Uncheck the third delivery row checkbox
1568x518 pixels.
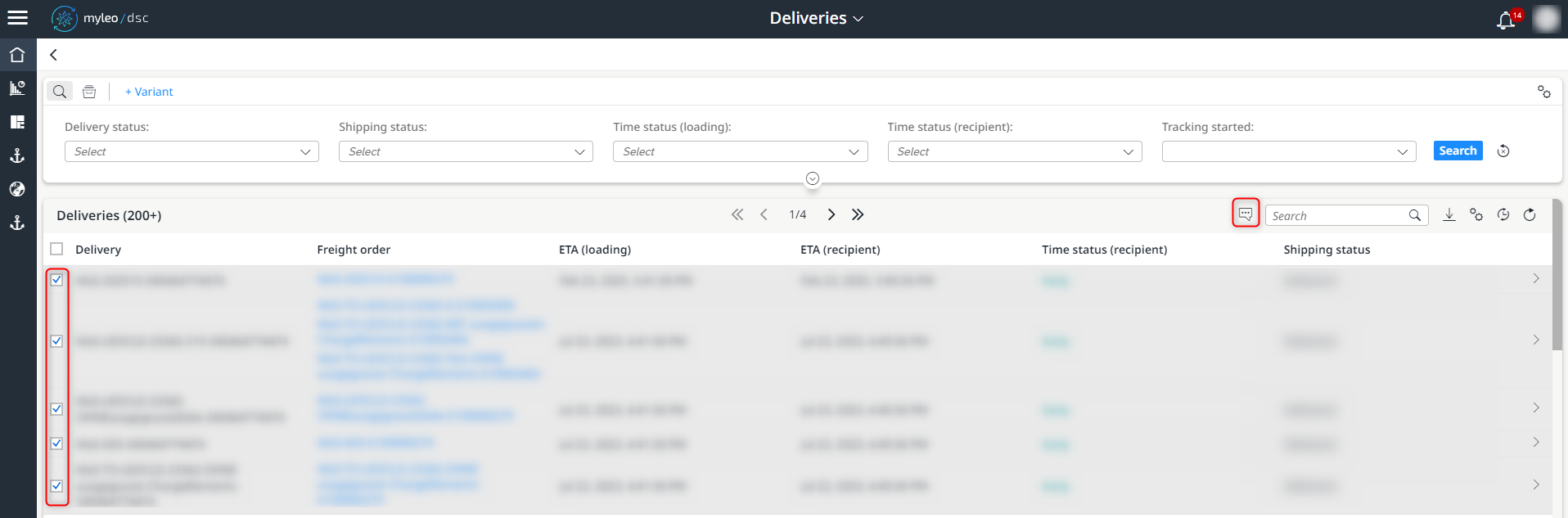(56, 409)
